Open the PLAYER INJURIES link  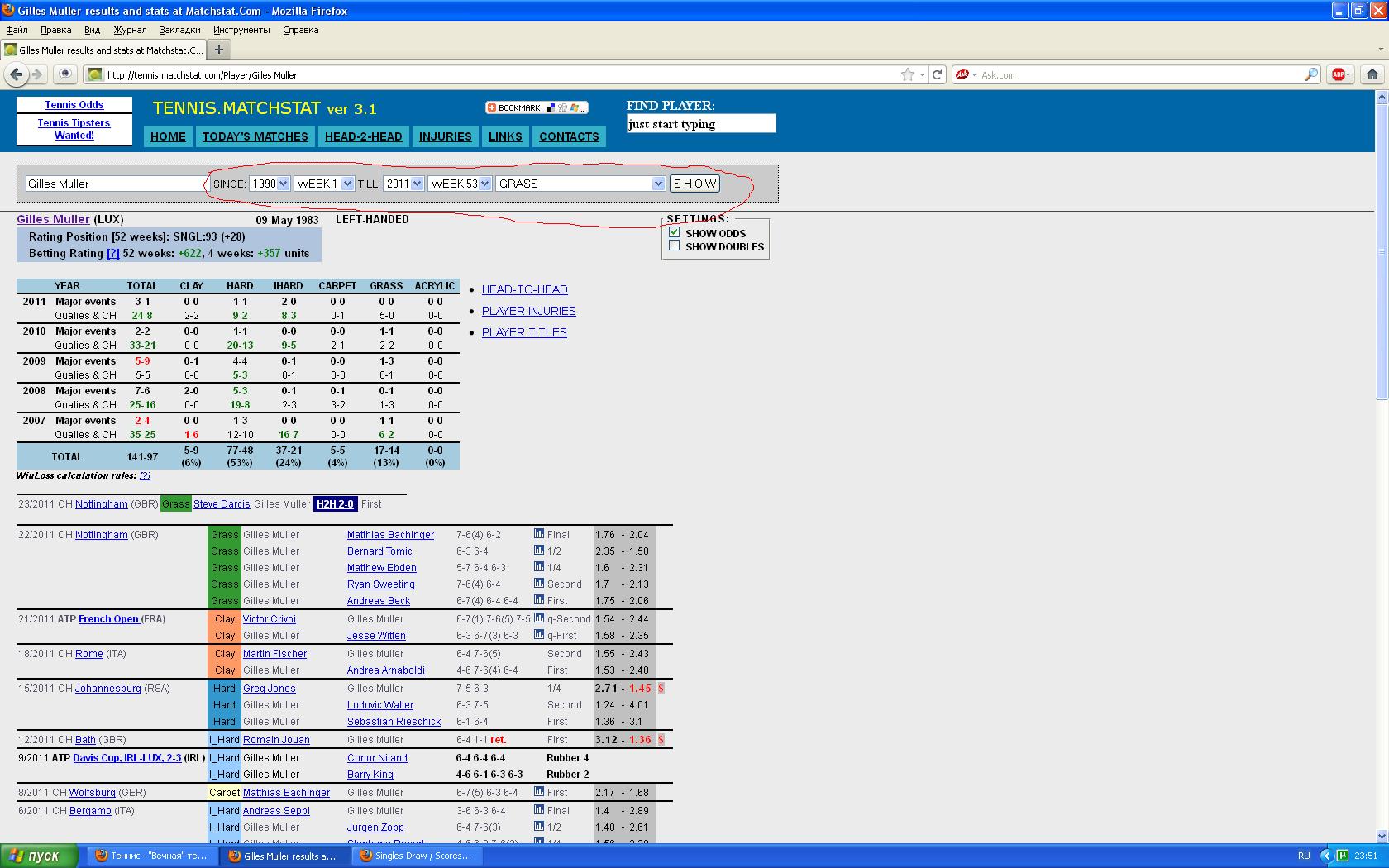pos(529,311)
